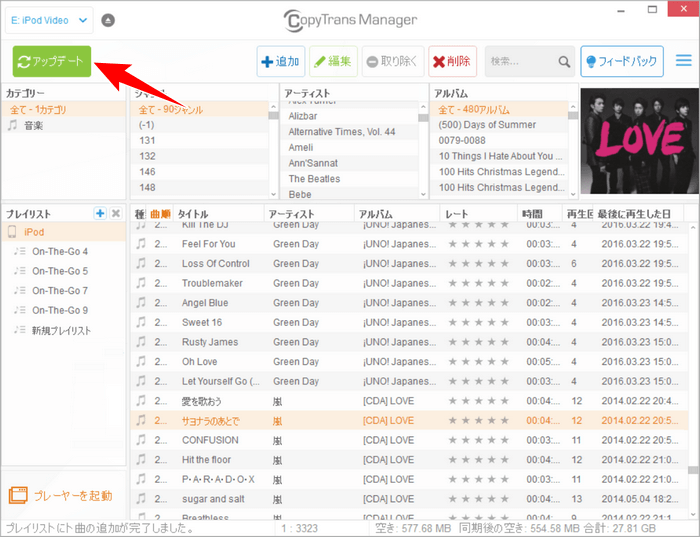The height and width of the screenshot is (537, 700).
Task: Click the 編集 edit button
Action: click(333, 61)
